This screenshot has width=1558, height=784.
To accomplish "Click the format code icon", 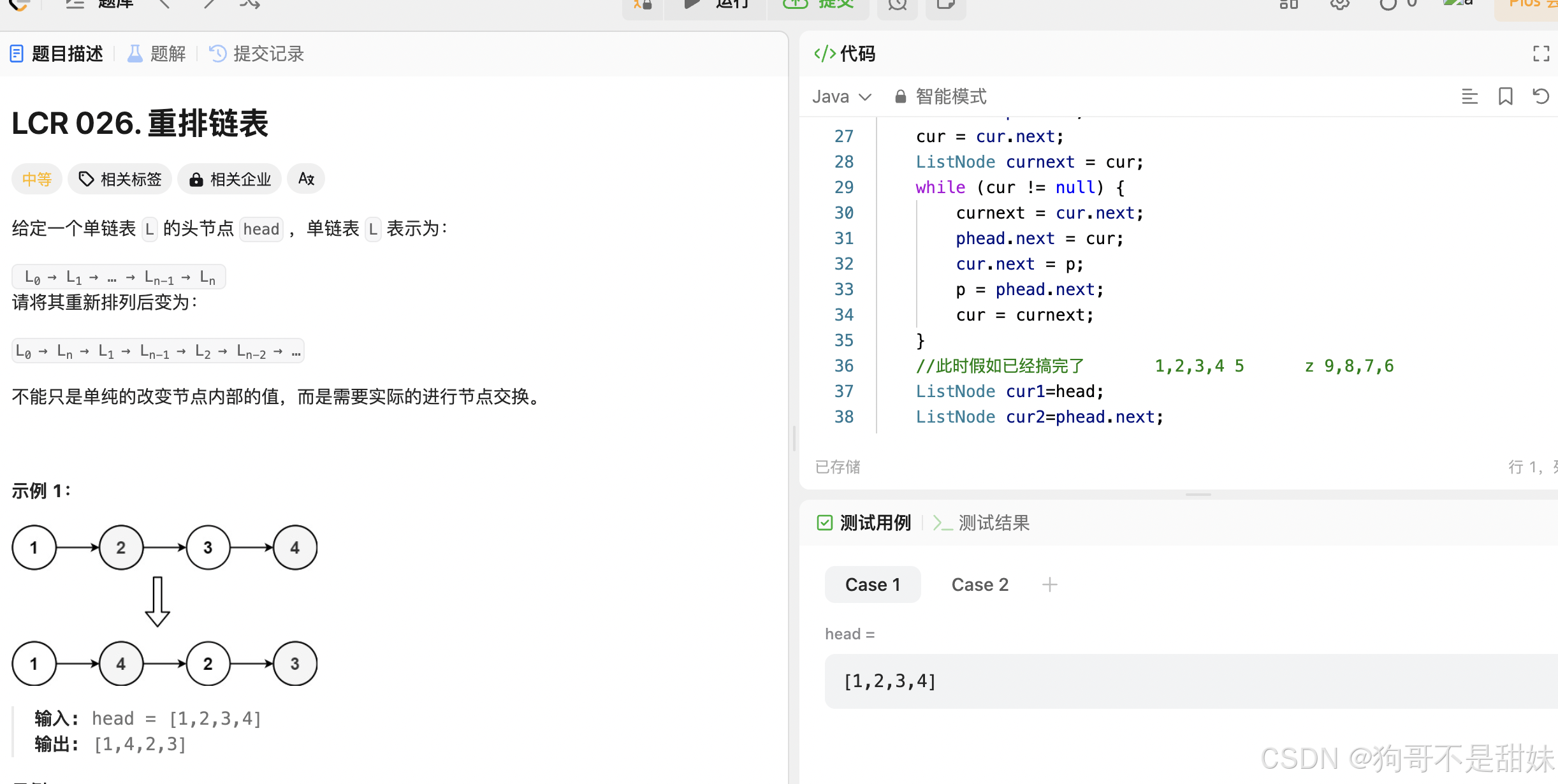I will [1469, 97].
